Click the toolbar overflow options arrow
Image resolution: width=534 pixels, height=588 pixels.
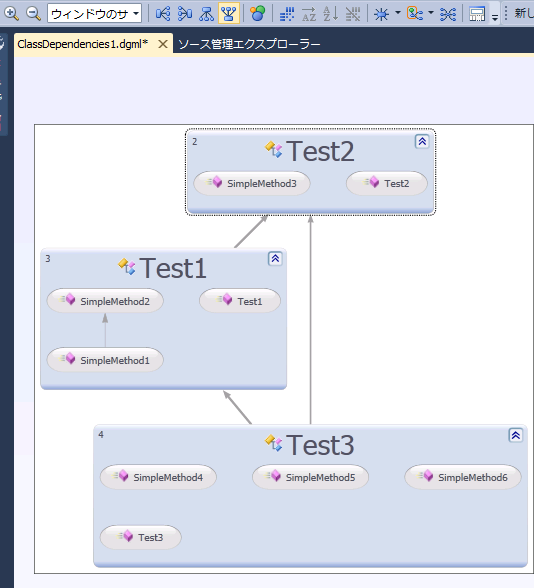(495, 17)
